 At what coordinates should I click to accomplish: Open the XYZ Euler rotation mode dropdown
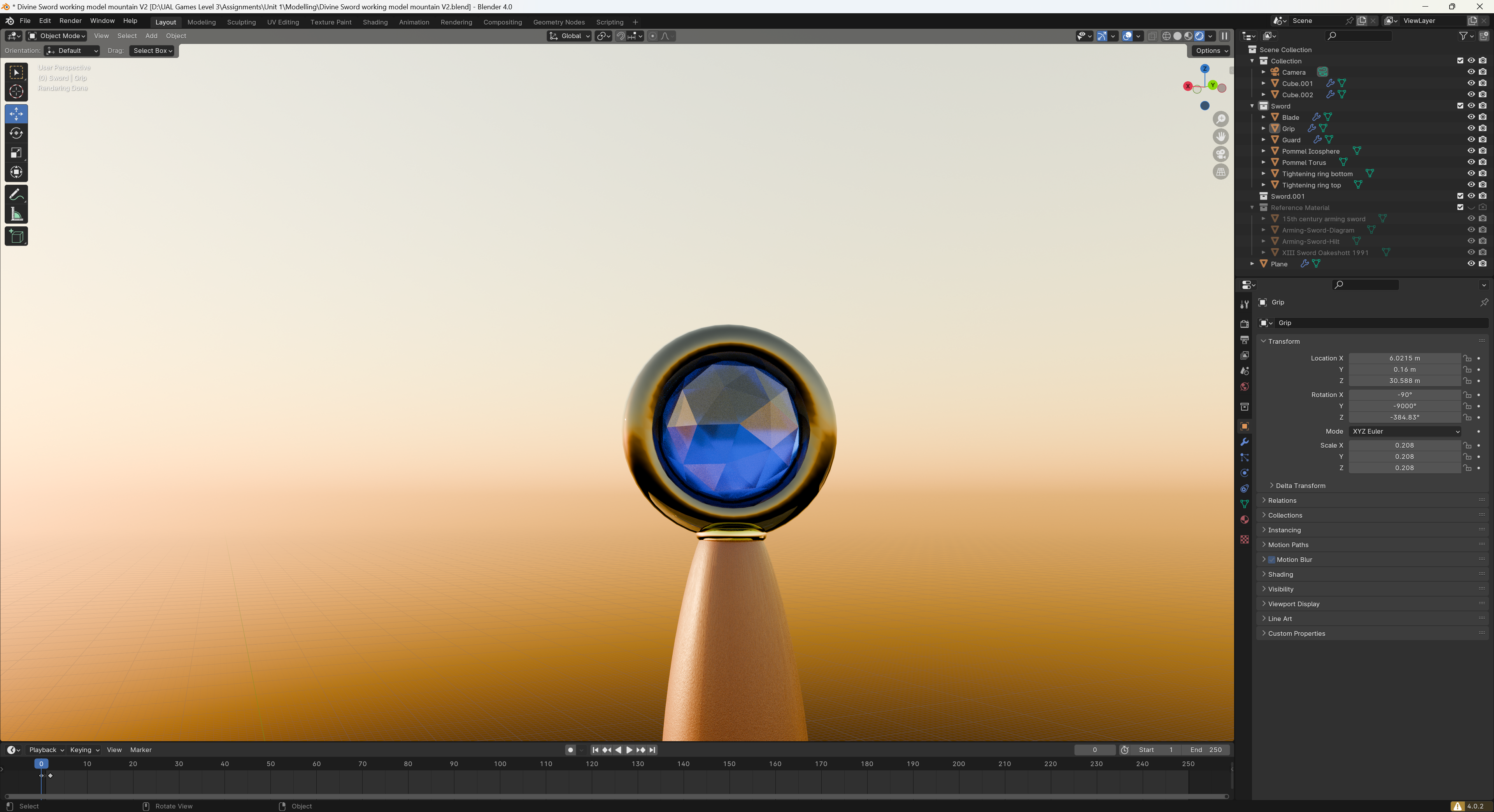(x=1405, y=432)
